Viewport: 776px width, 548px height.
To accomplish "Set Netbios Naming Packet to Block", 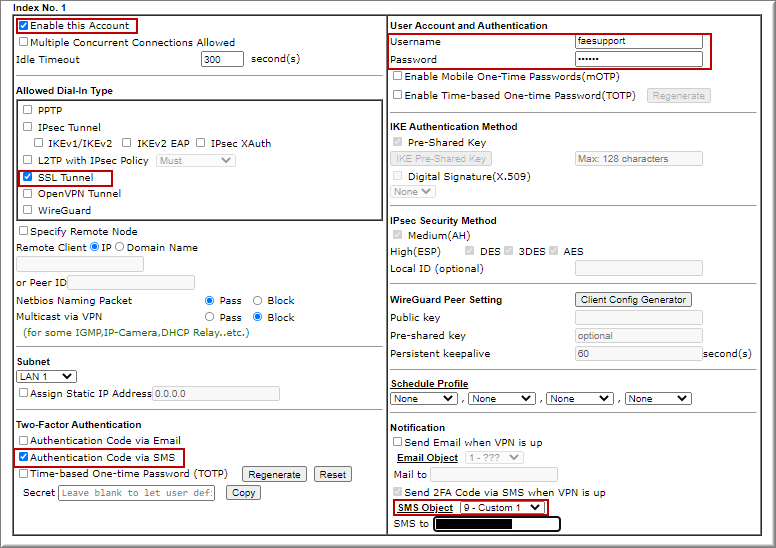I will 257,300.
